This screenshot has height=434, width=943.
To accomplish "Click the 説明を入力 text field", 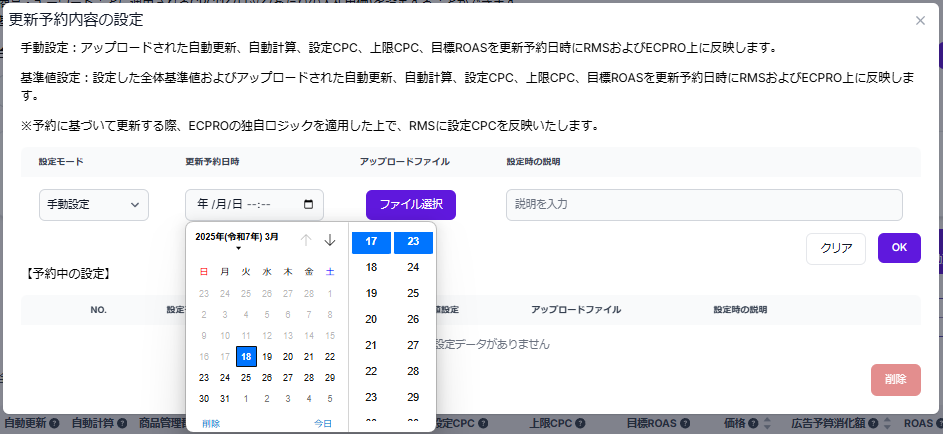I will (704, 205).
